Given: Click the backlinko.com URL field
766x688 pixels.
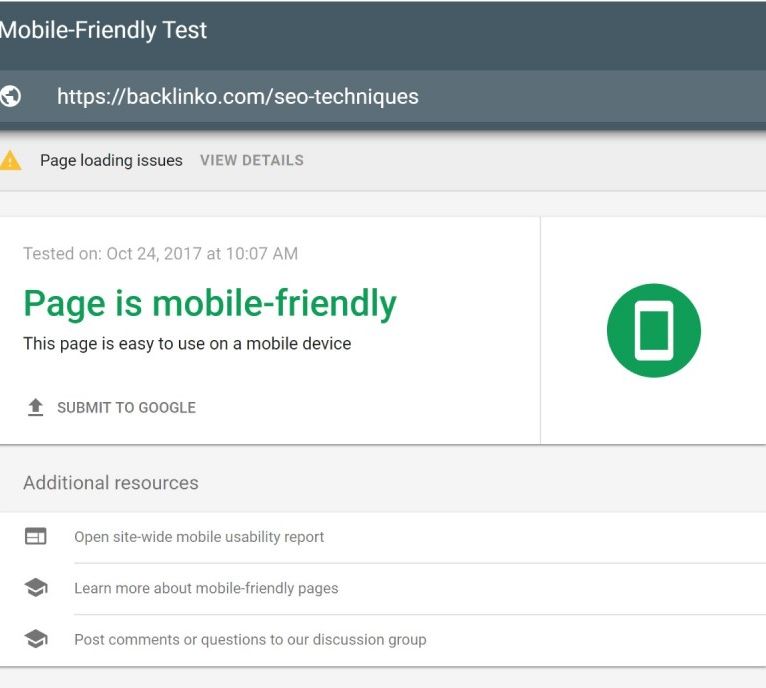Looking at the screenshot, I should click(x=238, y=97).
